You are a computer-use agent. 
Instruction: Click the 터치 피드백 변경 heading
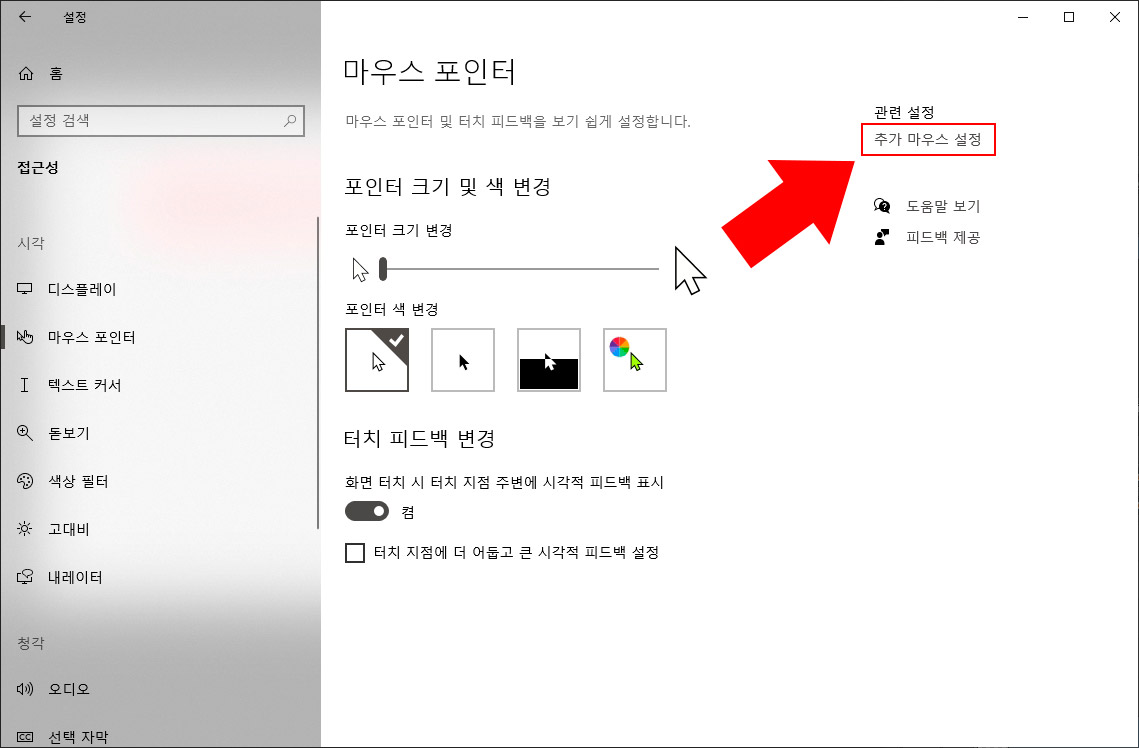420,439
